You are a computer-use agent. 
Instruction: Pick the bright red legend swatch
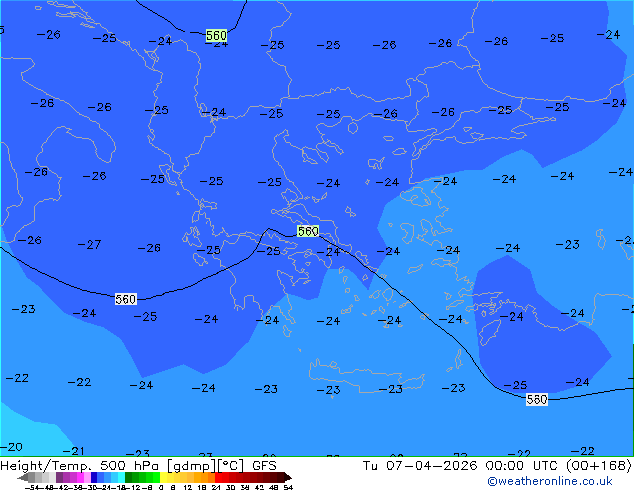click(x=218, y=477)
